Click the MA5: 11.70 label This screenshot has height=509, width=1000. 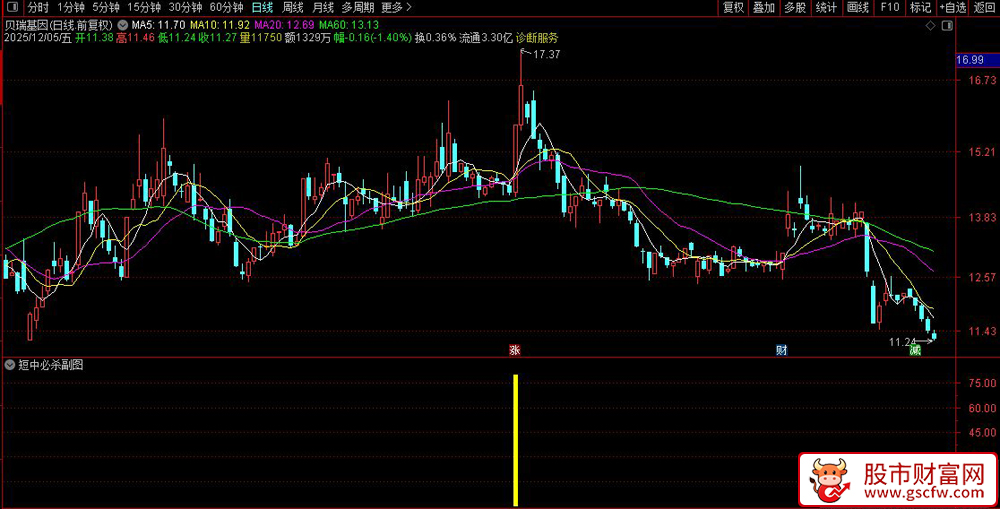coord(158,26)
